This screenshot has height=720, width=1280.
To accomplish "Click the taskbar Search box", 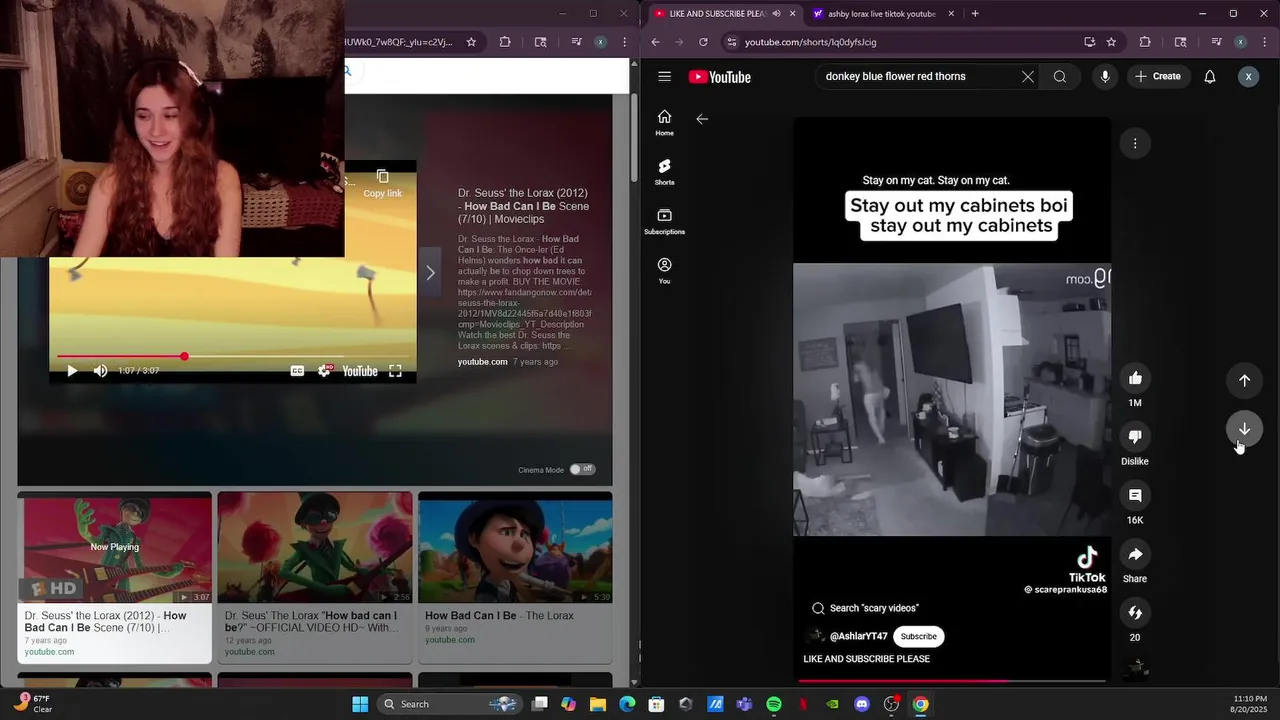I will [450, 704].
